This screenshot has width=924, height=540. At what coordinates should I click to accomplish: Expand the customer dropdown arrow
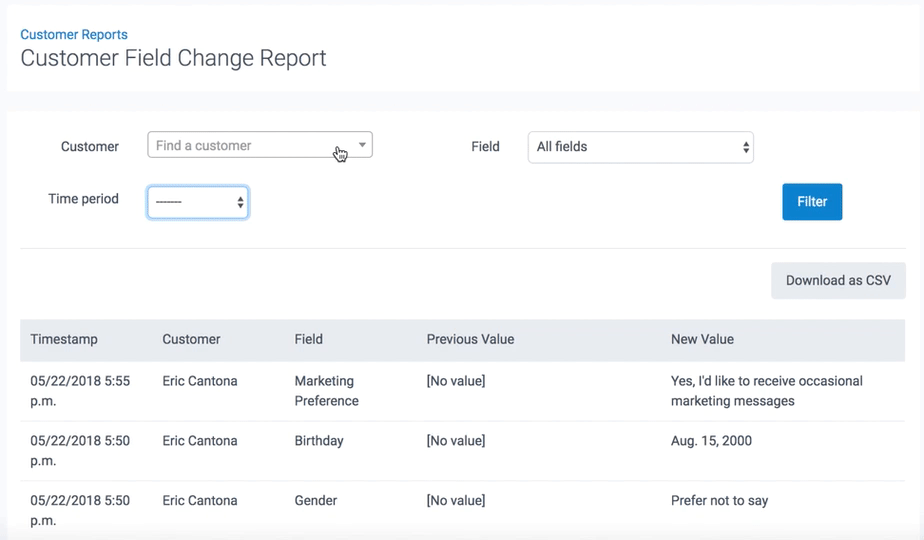pyautogui.click(x=362, y=146)
